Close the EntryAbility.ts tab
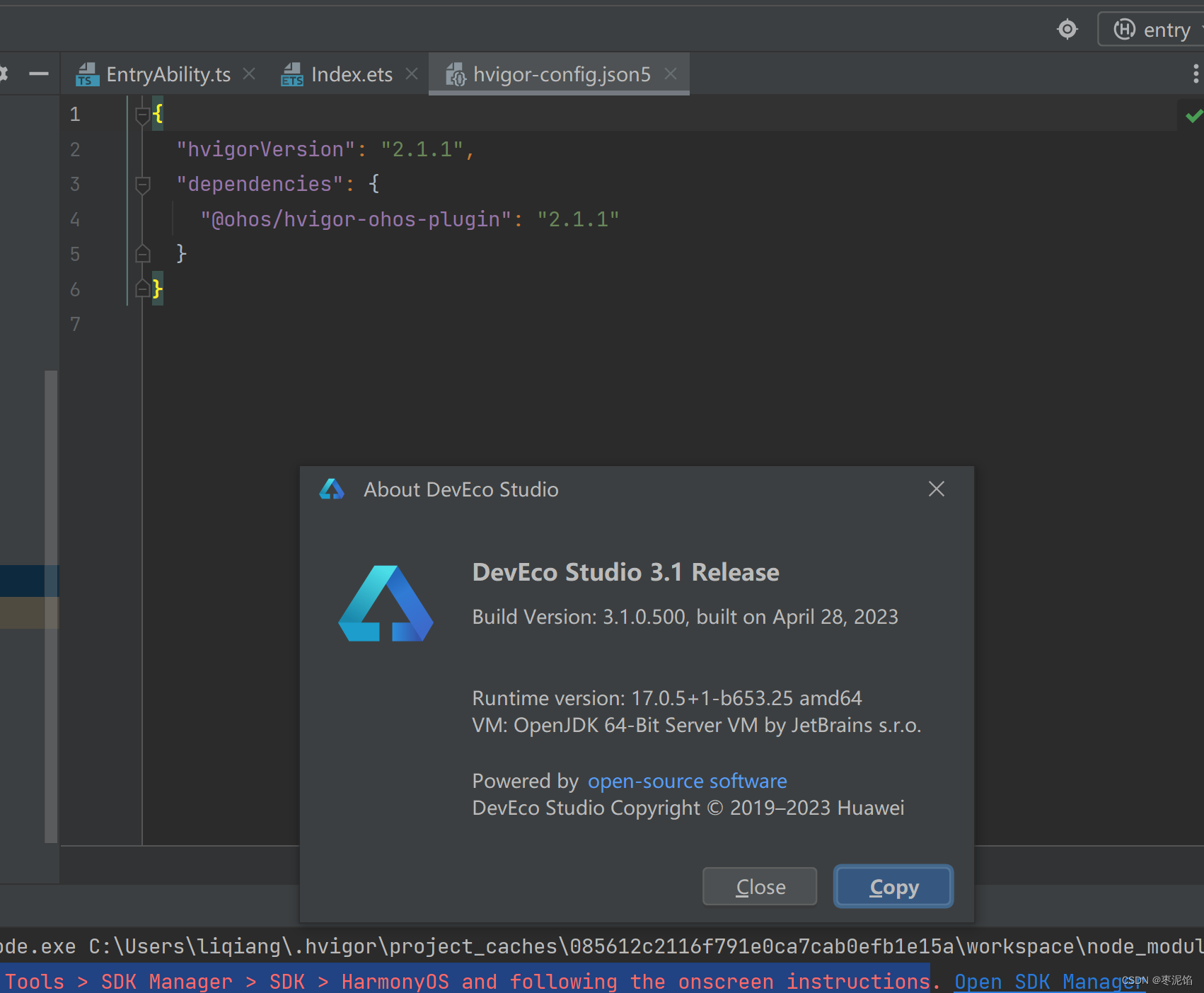The height and width of the screenshot is (993, 1204). point(249,74)
